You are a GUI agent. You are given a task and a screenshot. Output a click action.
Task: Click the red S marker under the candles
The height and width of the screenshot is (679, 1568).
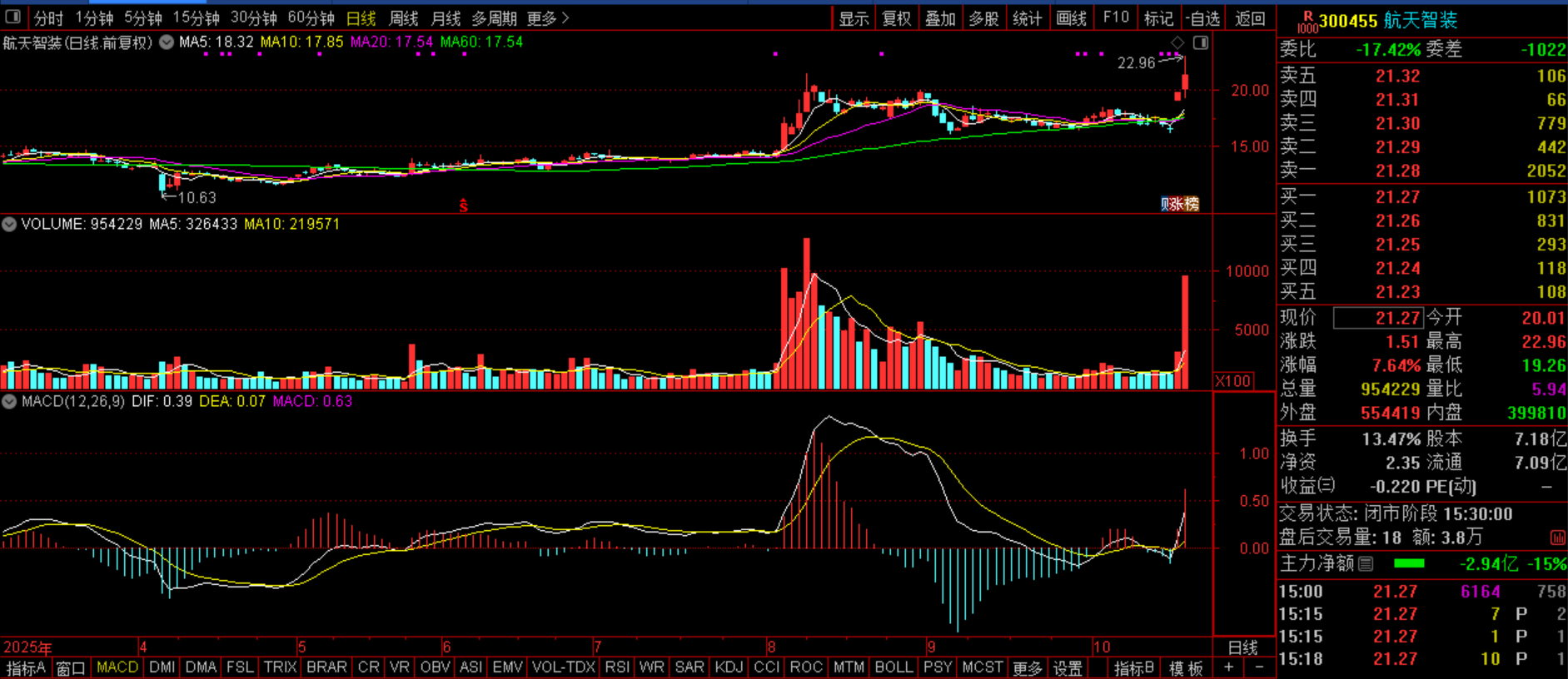coord(464,206)
